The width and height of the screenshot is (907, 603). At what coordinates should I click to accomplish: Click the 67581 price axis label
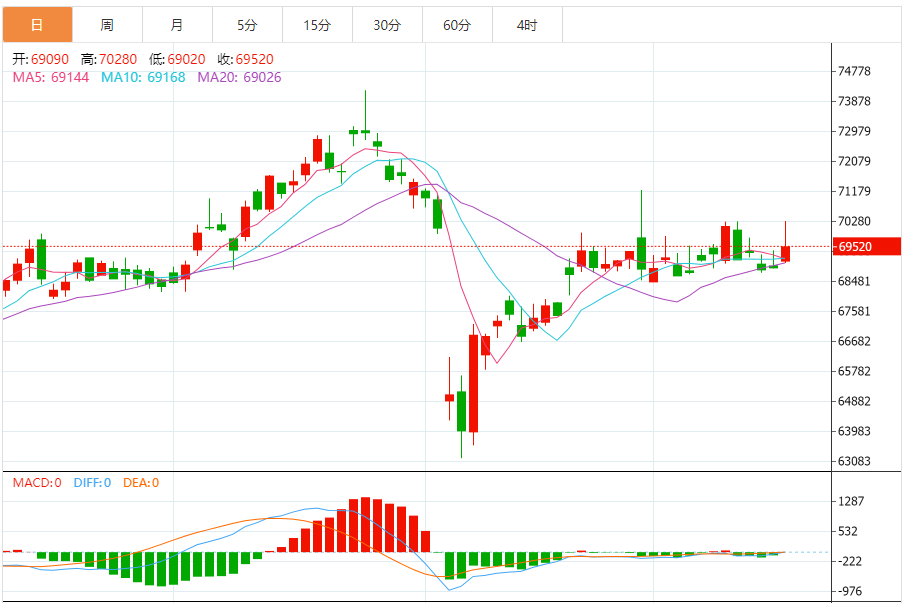854,311
